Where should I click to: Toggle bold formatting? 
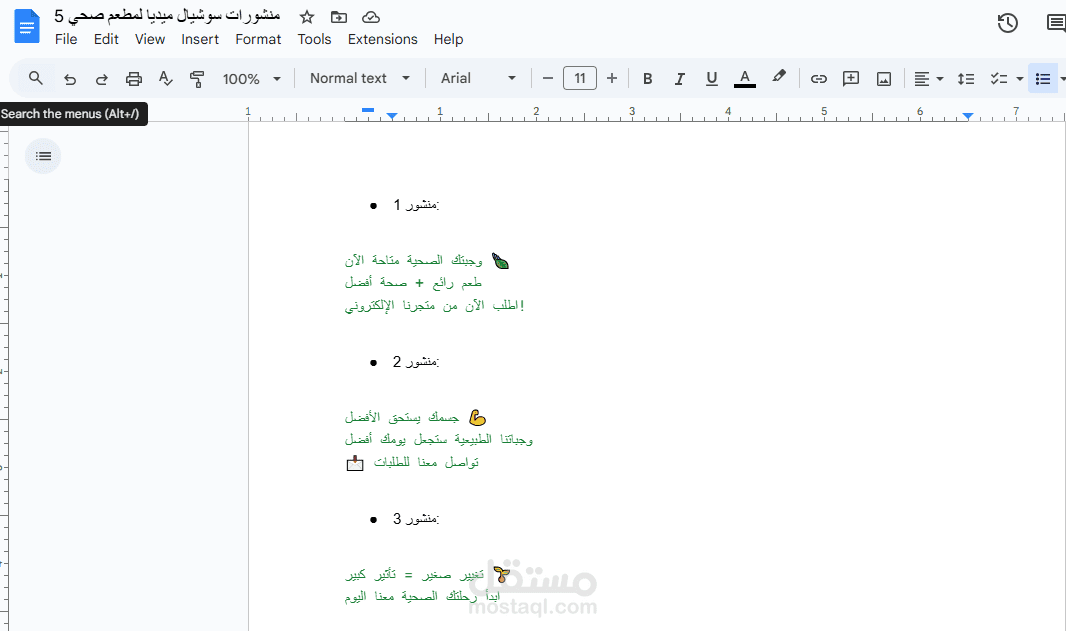pyautogui.click(x=648, y=79)
